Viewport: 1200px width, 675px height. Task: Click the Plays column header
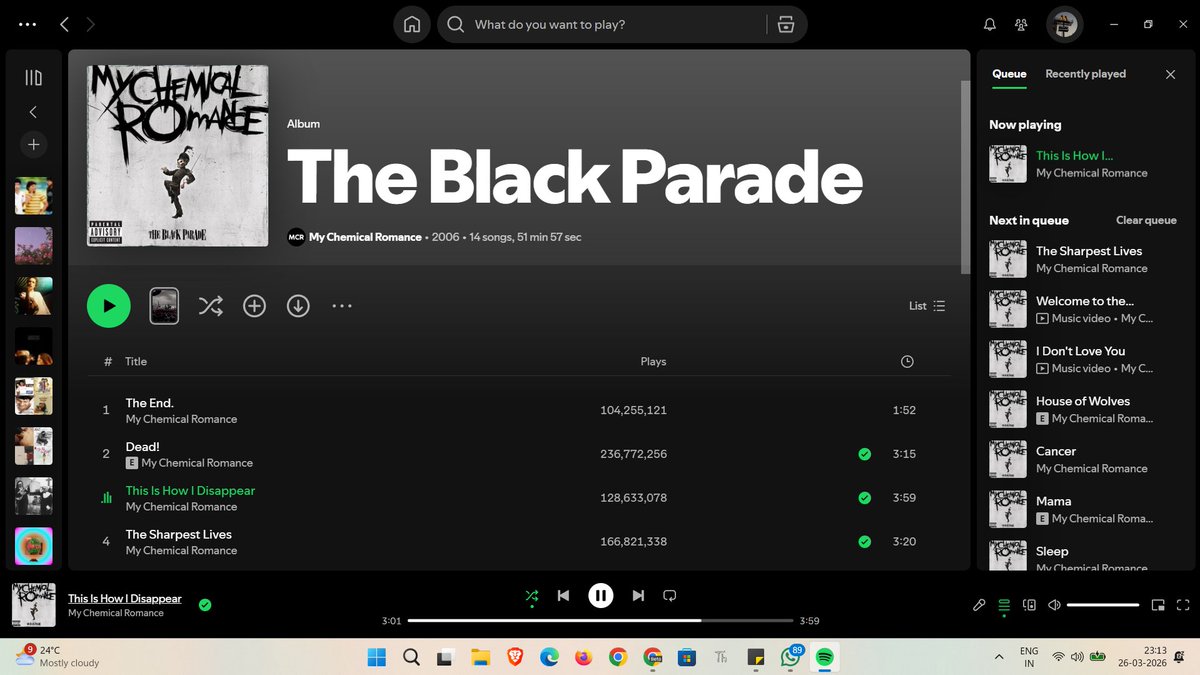click(653, 362)
